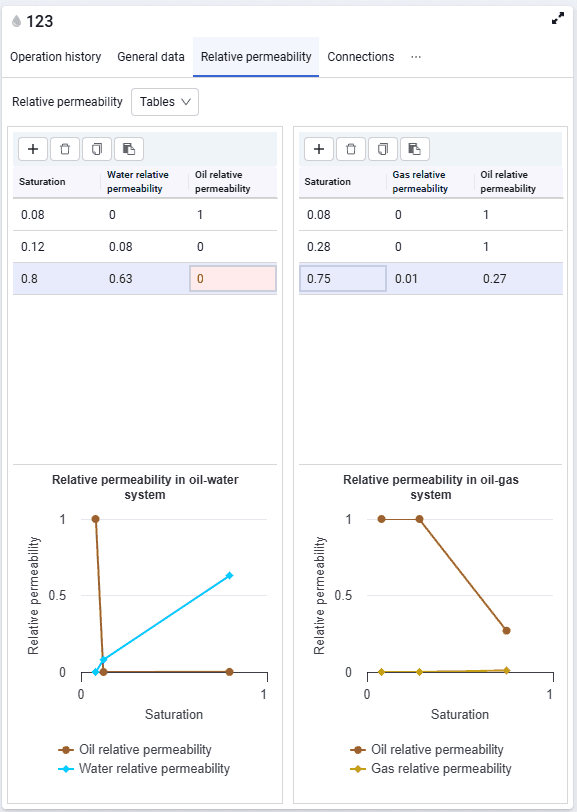Screen dimensions: 577x812
Task: Toggle oil-water Oil relative permeability legend
Action: pyautogui.click(x=135, y=749)
